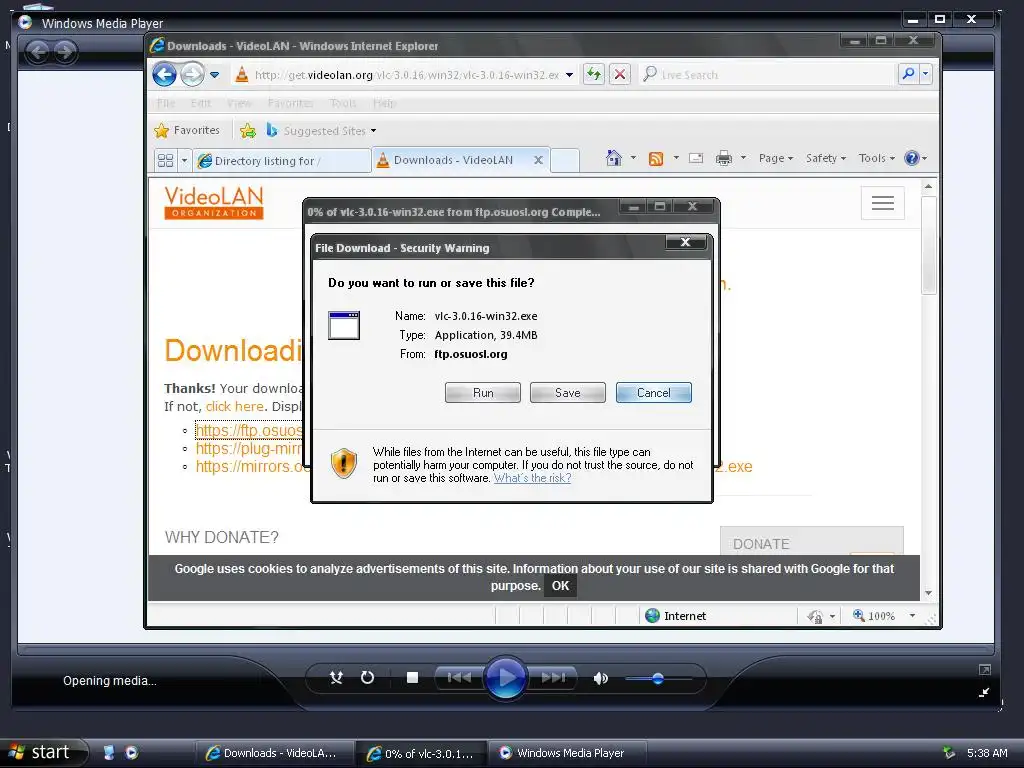Click the IE stop loading button
Screen dimensions: 1024x768
(x=620, y=74)
